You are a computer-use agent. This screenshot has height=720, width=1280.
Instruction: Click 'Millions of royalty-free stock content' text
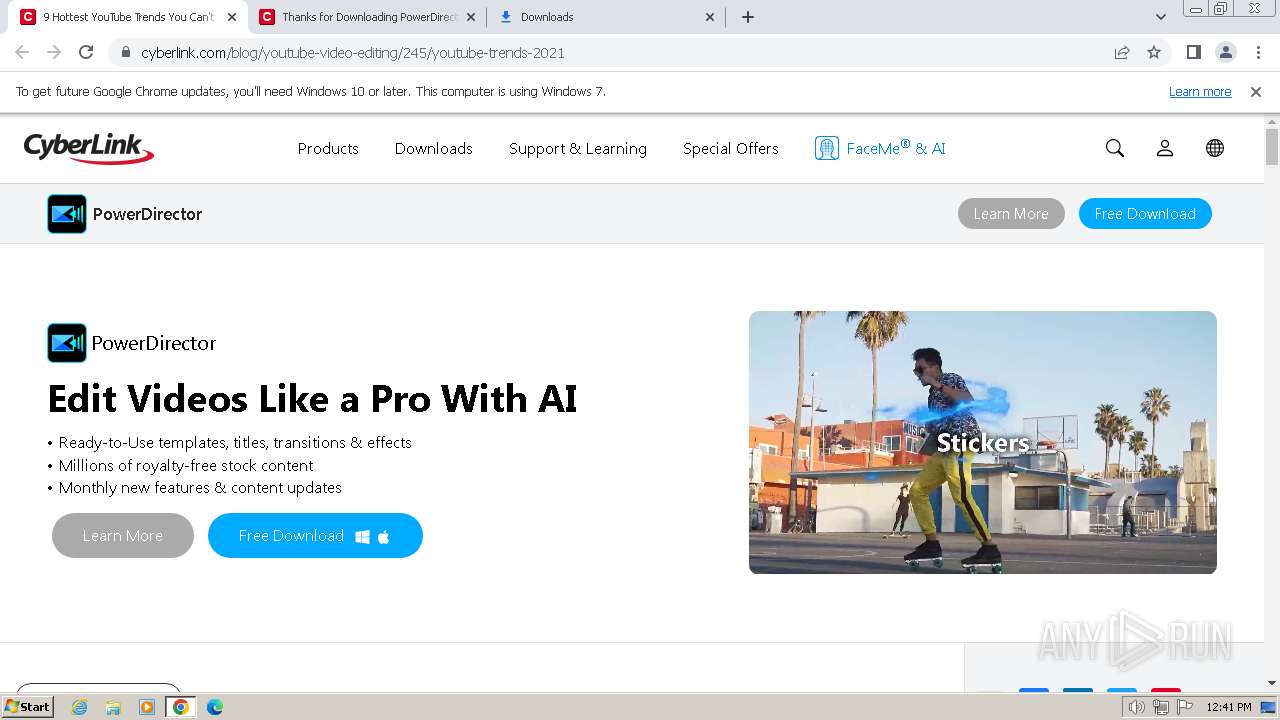[186, 465]
